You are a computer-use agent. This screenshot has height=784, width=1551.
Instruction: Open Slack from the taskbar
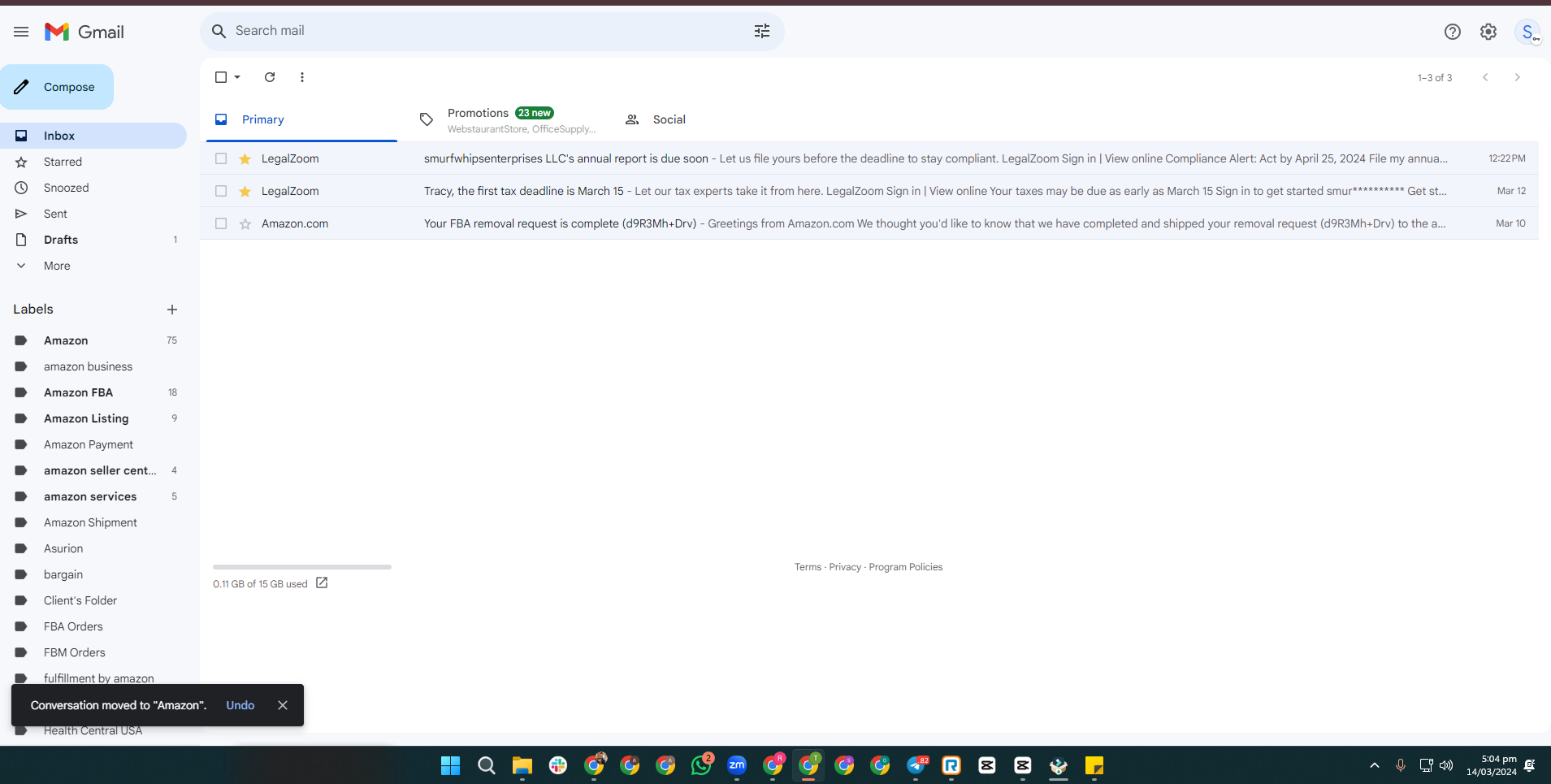click(x=557, y=765)
